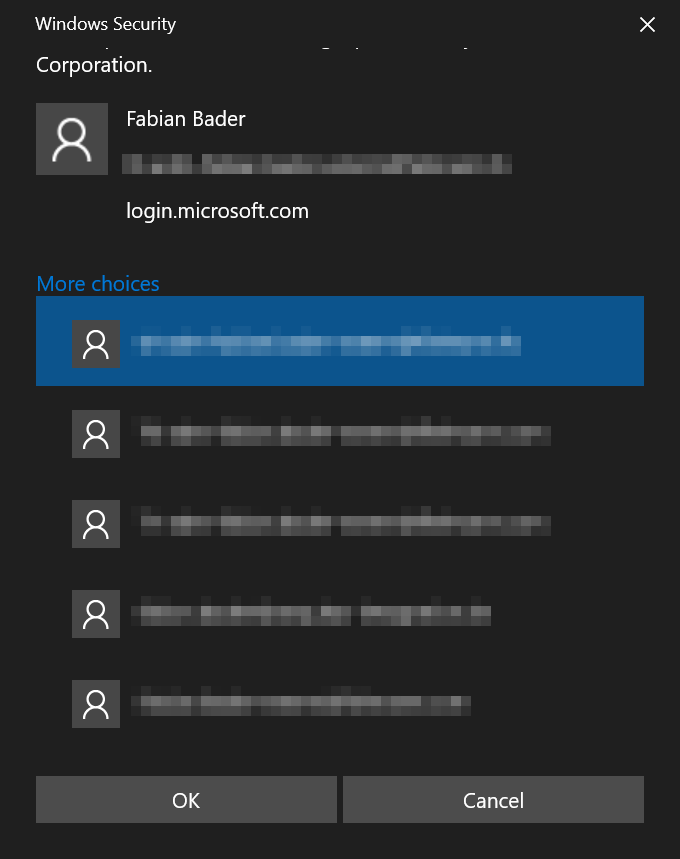
Task: Click the avatar icon of the fourth listed credential
Action: click(95, 613)
